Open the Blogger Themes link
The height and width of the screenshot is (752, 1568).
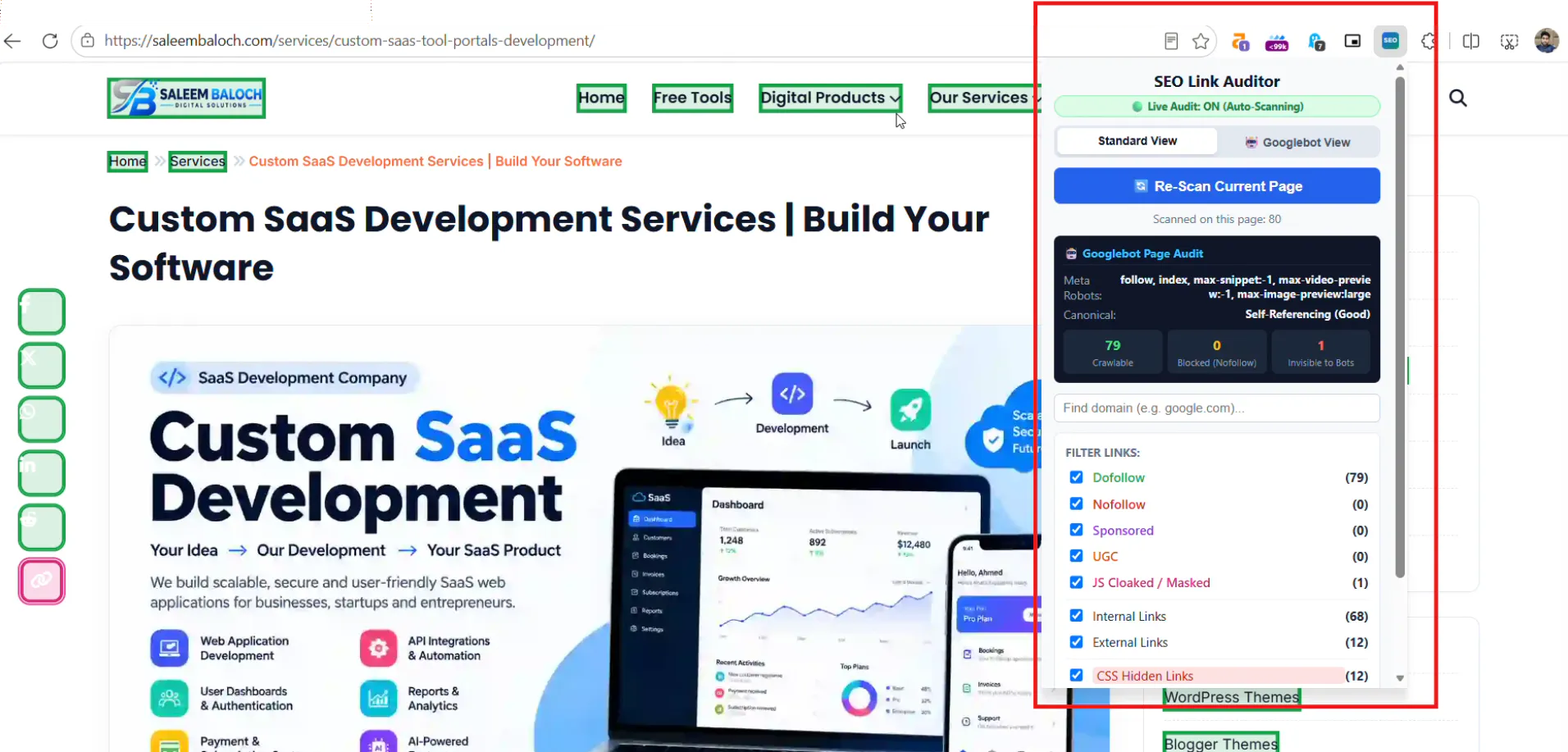click(x=1220, y=743)
